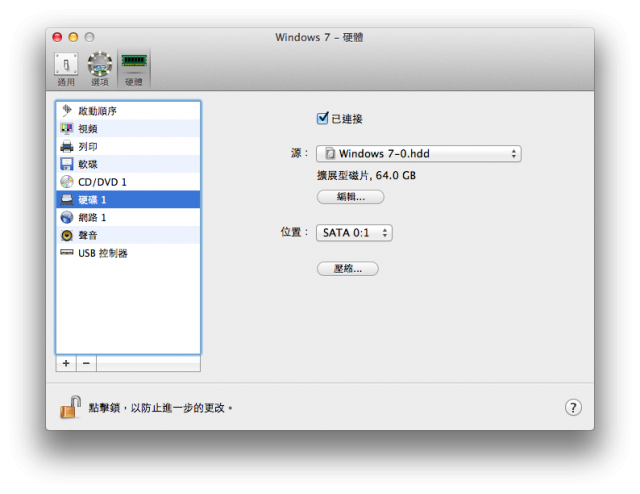Viewport: 640px width, 494px height.
Task: Select the 啟動順序 boot order item
Action: (128, 111)
